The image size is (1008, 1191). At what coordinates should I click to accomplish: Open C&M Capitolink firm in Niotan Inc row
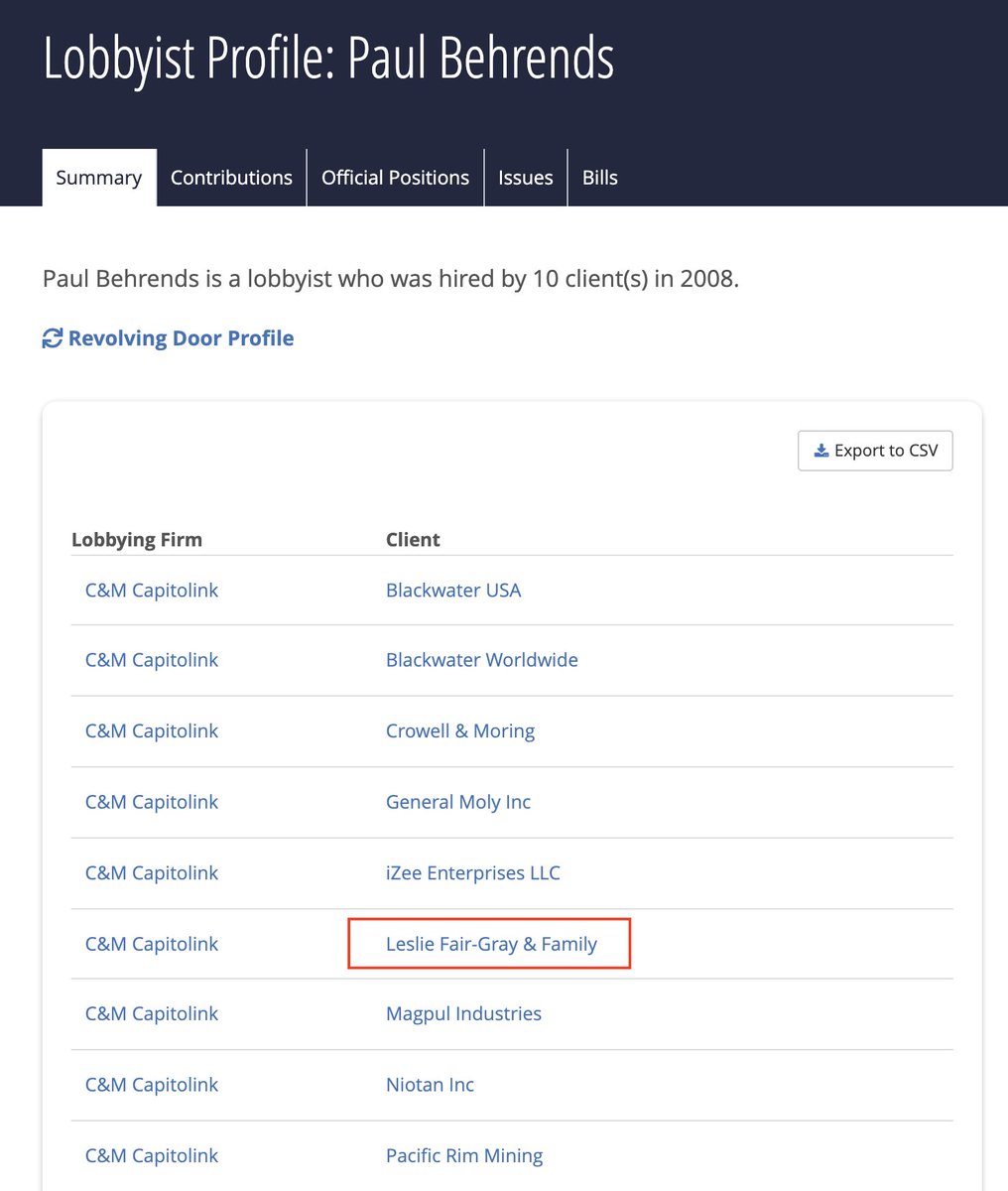coord(152,1085)
